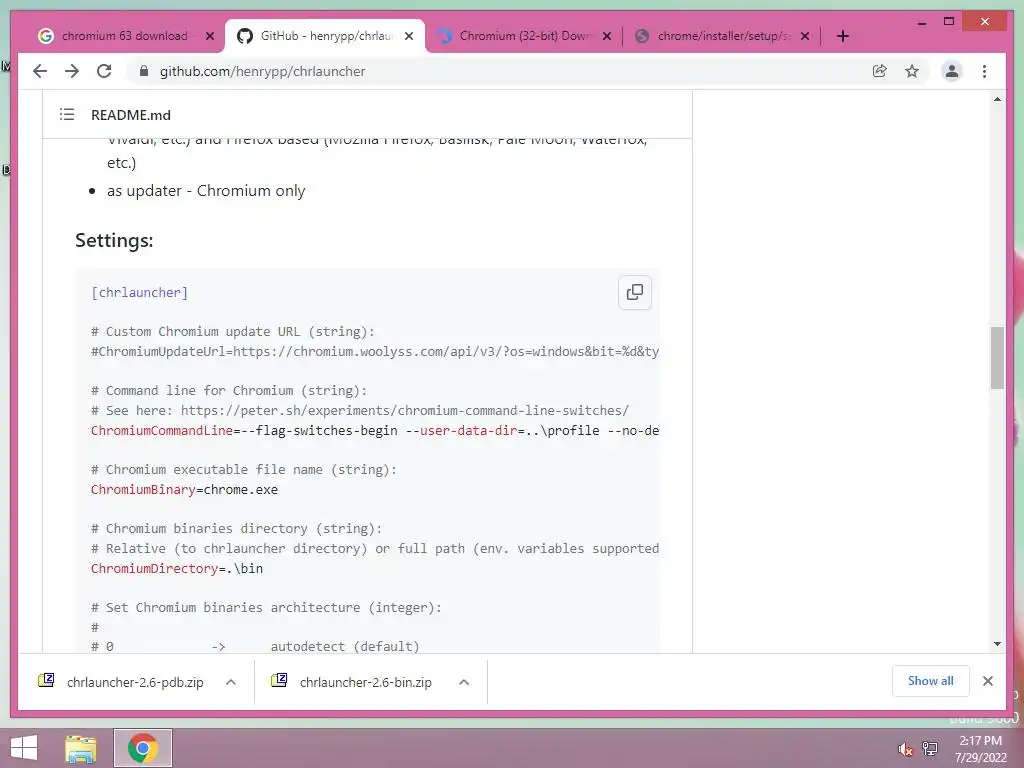Close the downloads bar

987,681
